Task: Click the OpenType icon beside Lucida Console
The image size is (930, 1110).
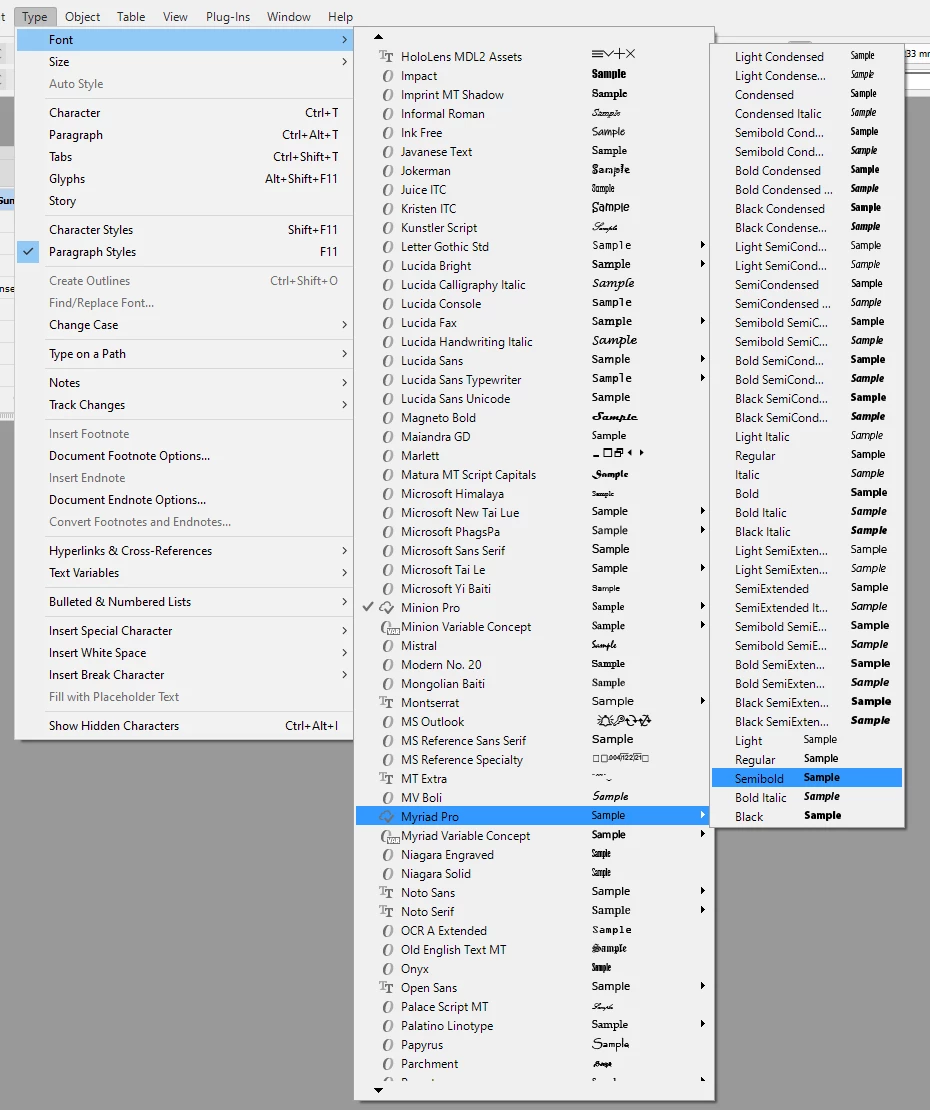Action: coord(387,304)
